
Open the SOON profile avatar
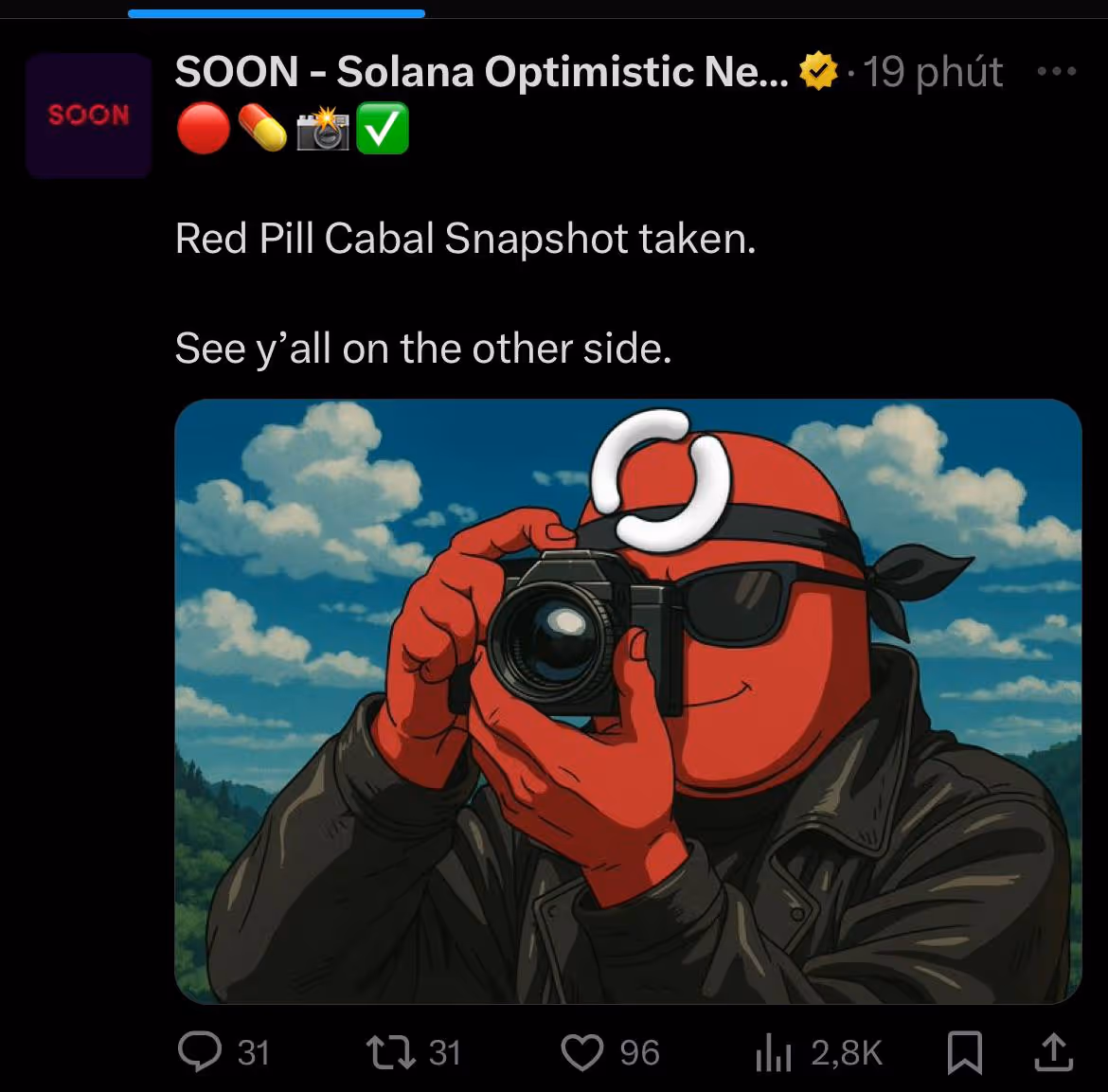88,115
